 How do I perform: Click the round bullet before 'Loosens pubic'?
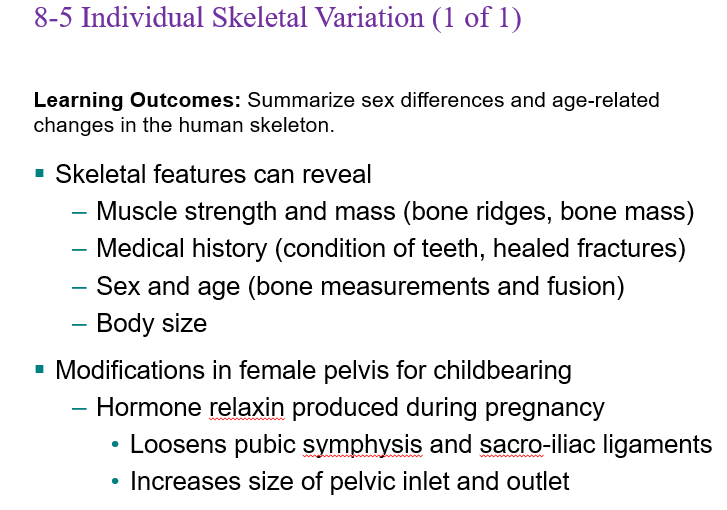point(115,445)
